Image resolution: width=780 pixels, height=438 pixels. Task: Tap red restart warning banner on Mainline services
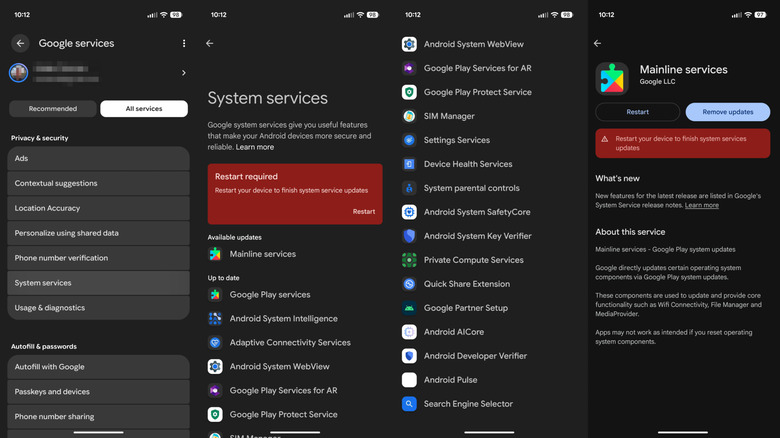pyautogui.click(x=682, y=143)
